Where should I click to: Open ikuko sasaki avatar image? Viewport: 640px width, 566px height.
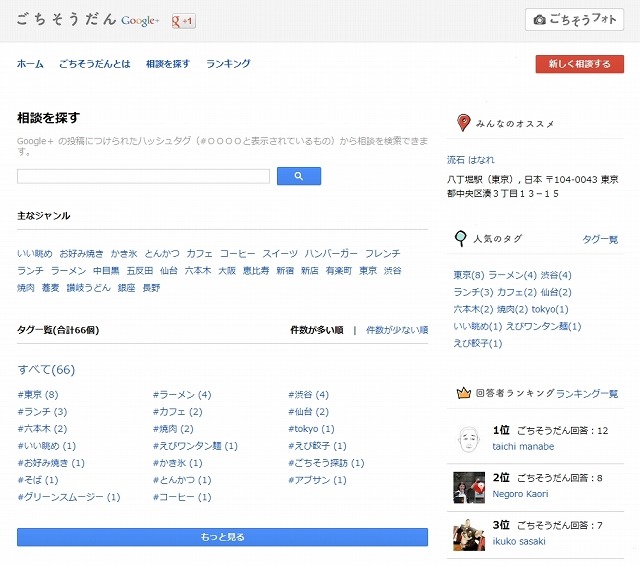click(469, 535)
